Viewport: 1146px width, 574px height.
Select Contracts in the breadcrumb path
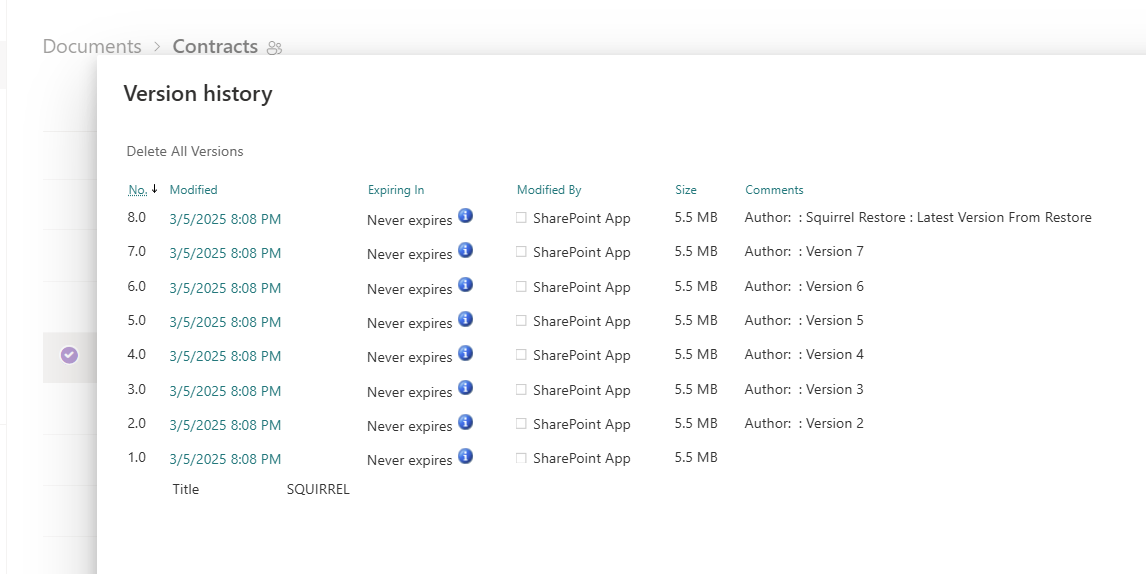coord(215,47)
